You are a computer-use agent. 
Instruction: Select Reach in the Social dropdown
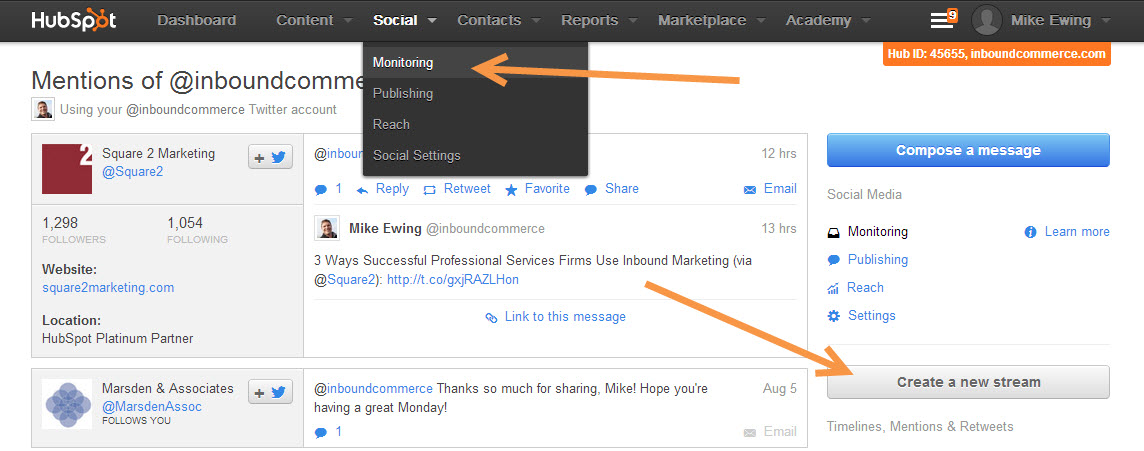tap(475, 124)
